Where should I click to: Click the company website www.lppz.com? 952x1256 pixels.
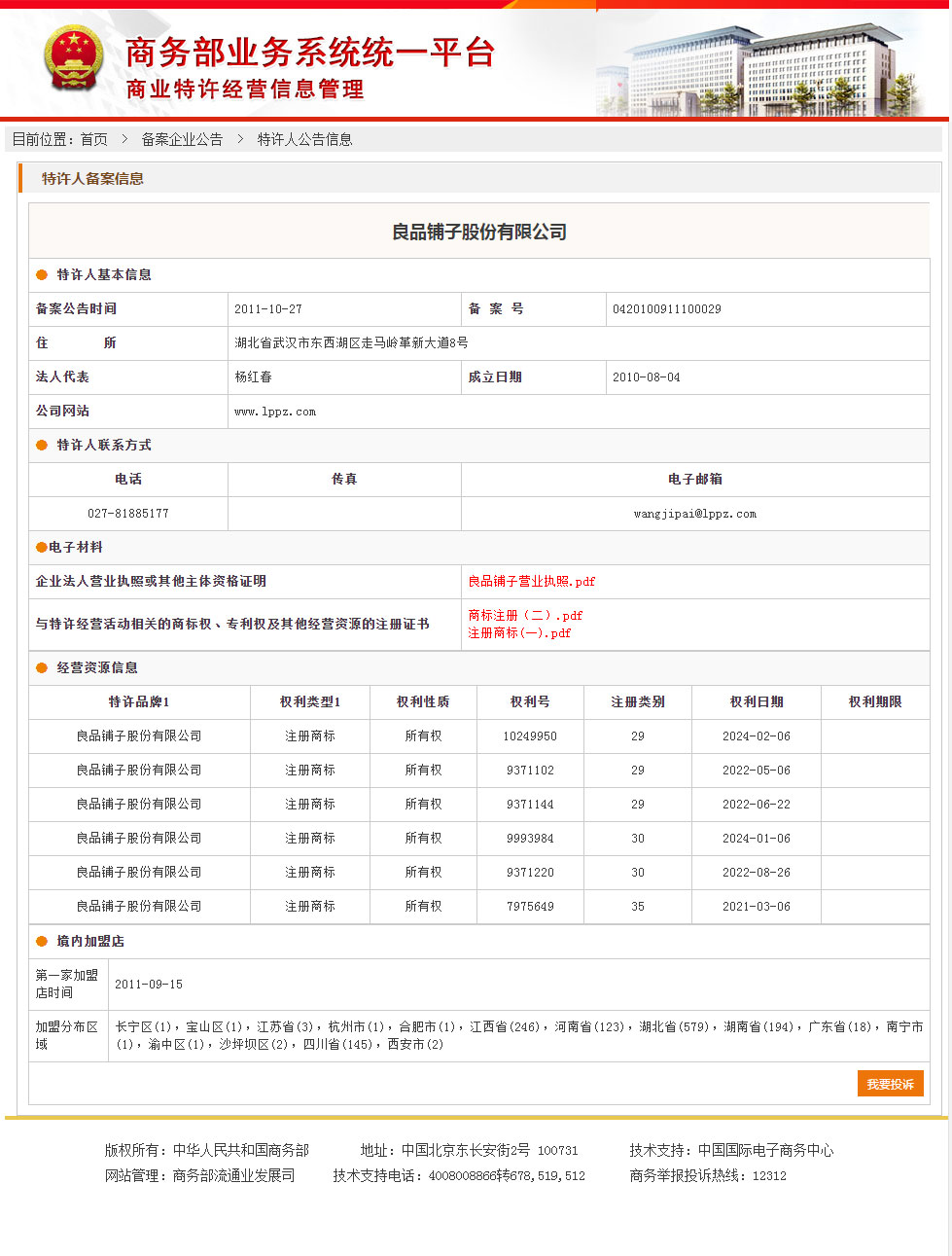click(275, 412)
